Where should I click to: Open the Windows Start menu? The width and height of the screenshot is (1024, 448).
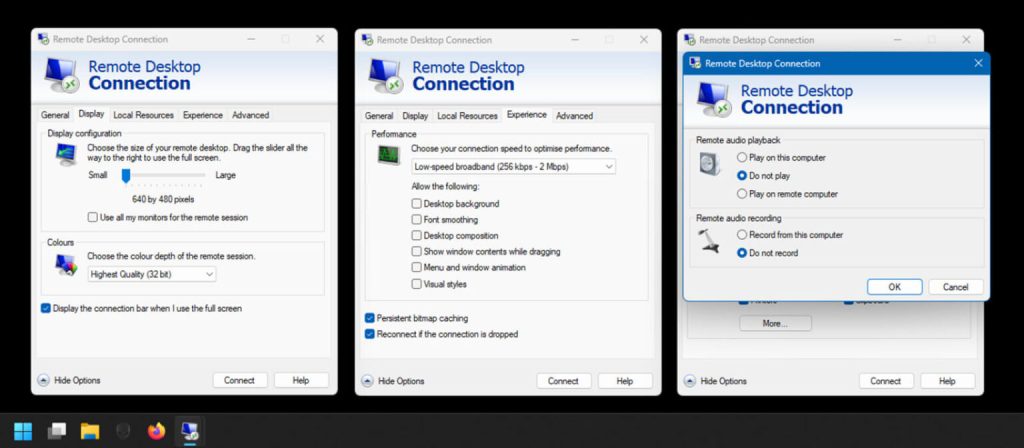(23, 431)
